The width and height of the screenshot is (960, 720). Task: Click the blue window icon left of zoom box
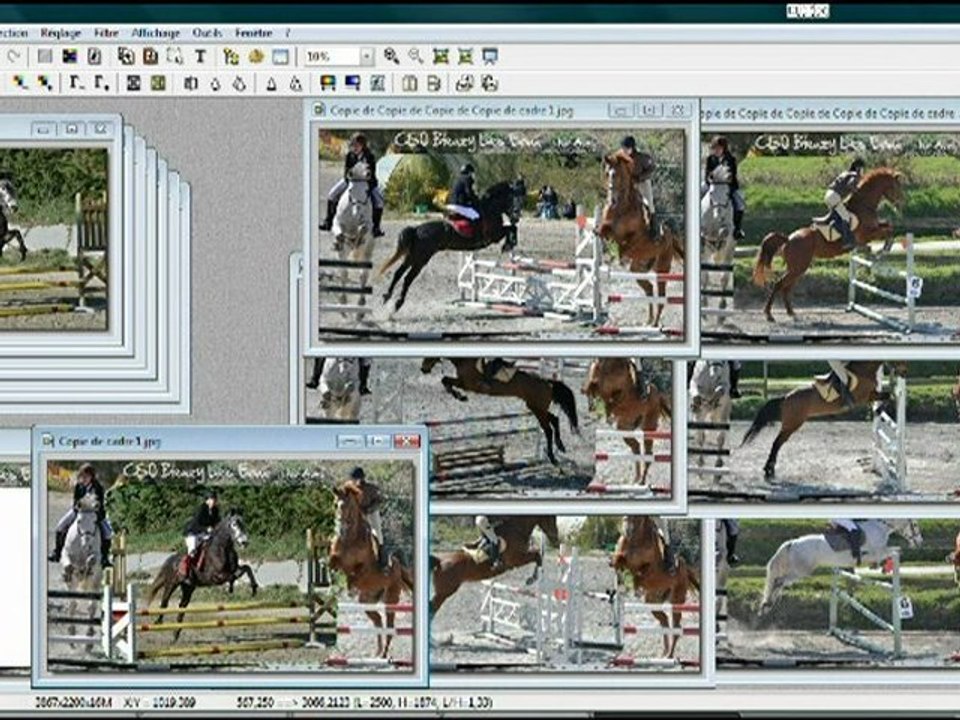pos(280,56)
